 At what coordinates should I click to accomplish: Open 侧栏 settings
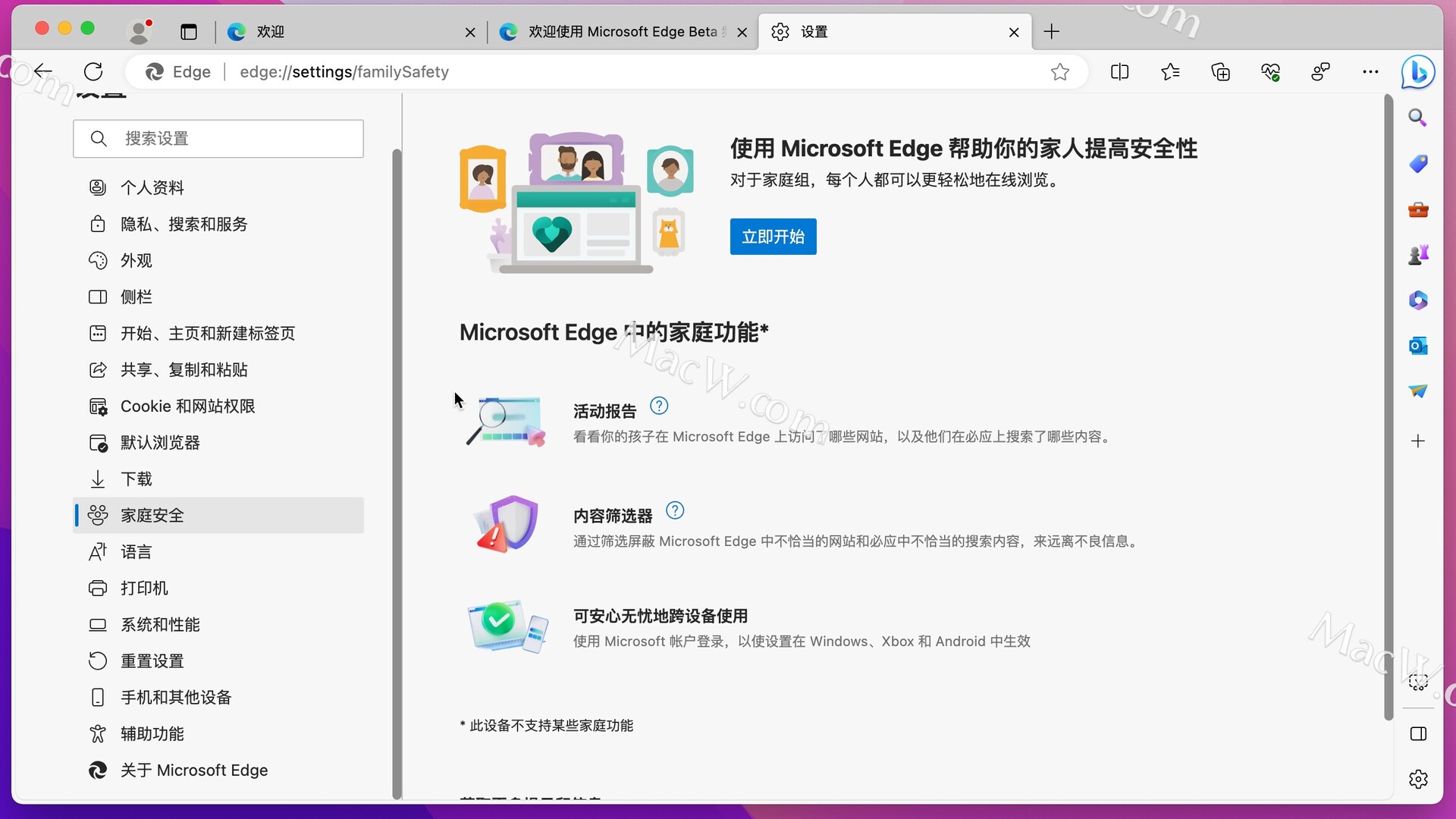(x=218, y=297)
